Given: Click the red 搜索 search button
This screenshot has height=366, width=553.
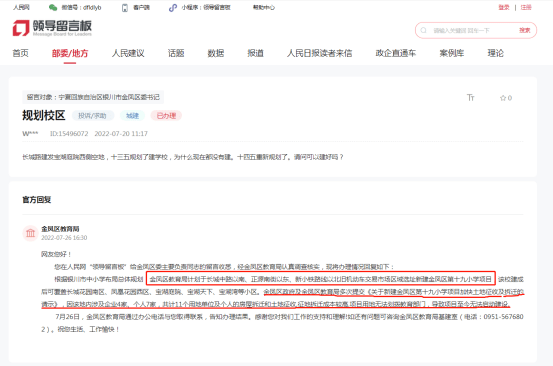Looking at the screenshot, I should pyautogui.click(x=524, y=30).
